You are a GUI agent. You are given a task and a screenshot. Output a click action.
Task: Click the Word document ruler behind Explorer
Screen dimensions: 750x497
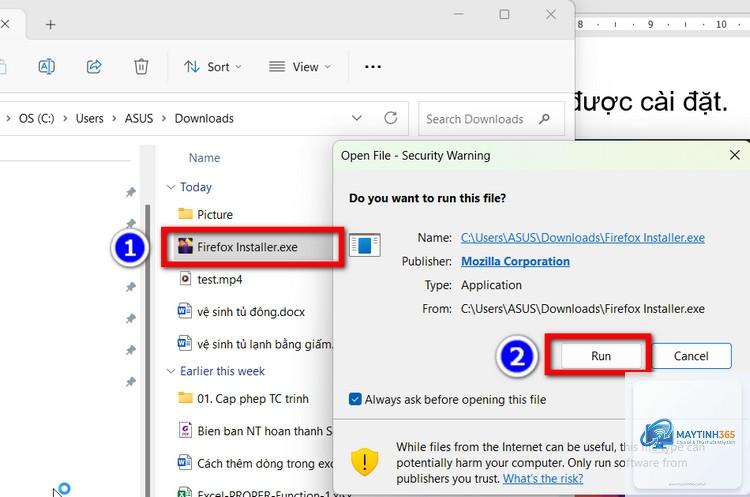(x=662, y=24)
